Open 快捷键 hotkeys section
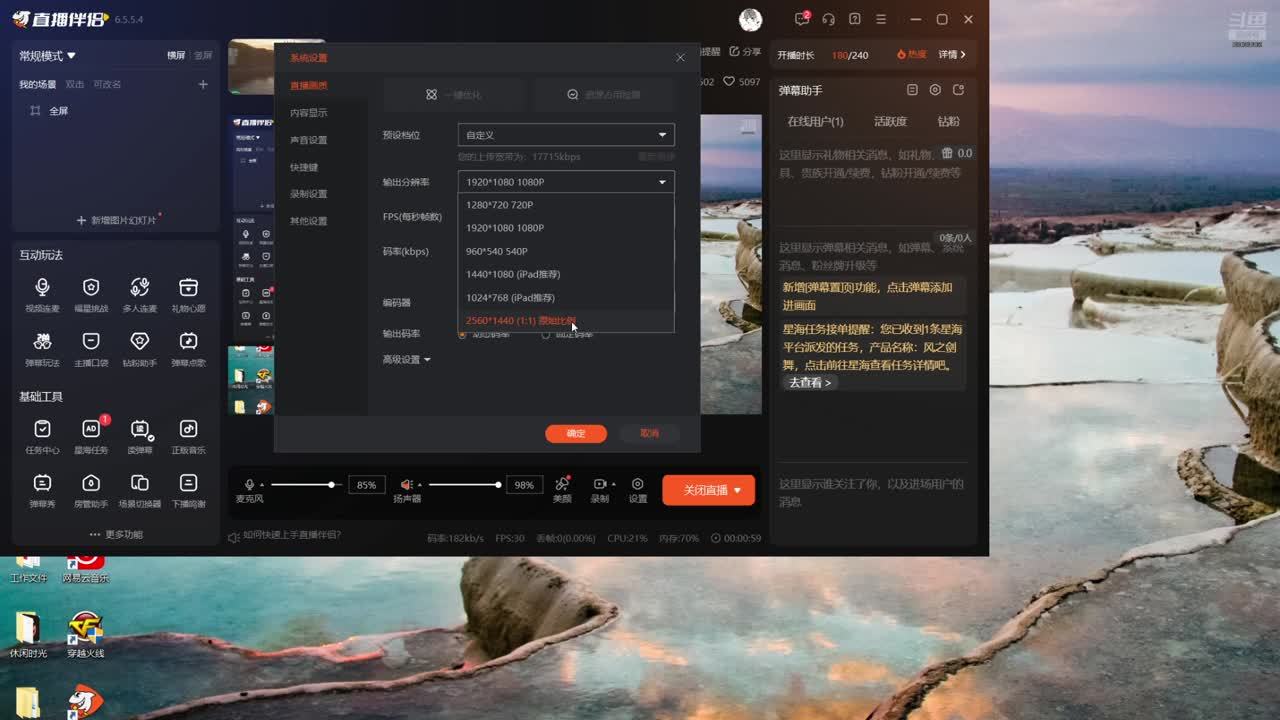The height and width of the screenshot is (720, 1280). click(x=304, y=167)
